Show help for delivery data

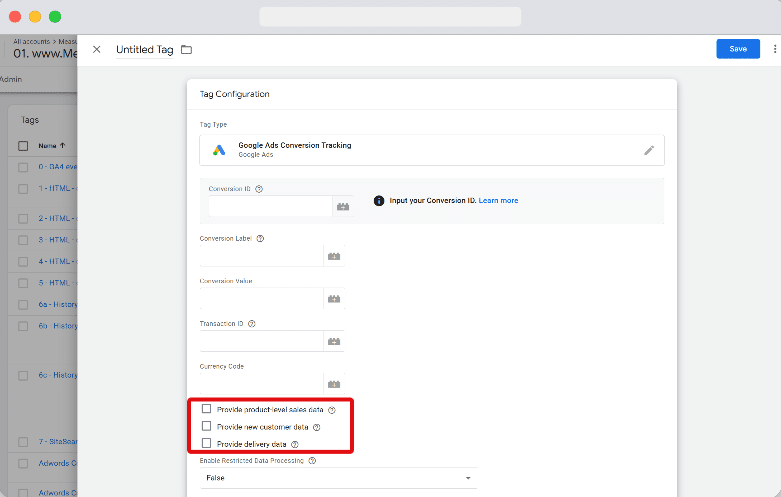click(294, 444)
